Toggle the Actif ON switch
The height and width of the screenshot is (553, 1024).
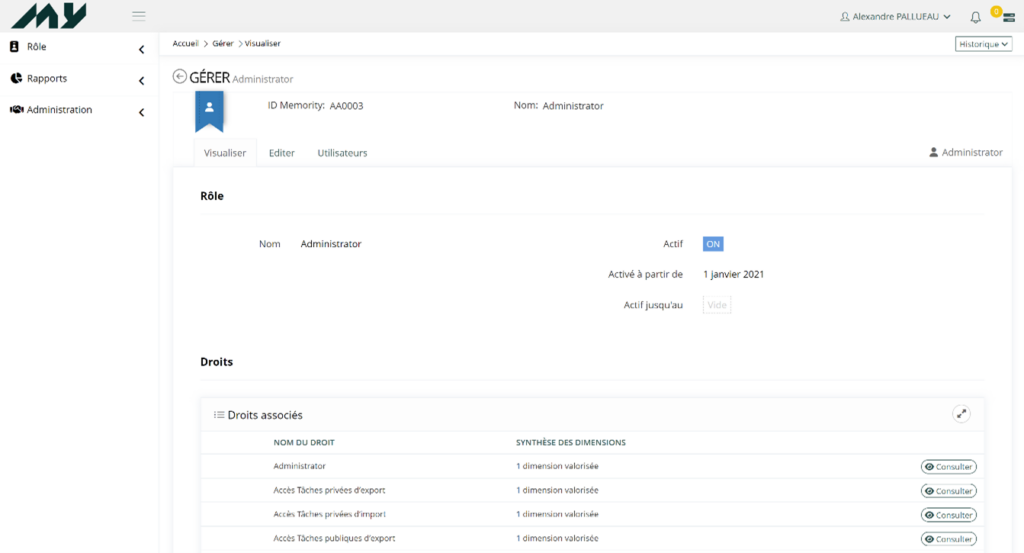[713, 244]
